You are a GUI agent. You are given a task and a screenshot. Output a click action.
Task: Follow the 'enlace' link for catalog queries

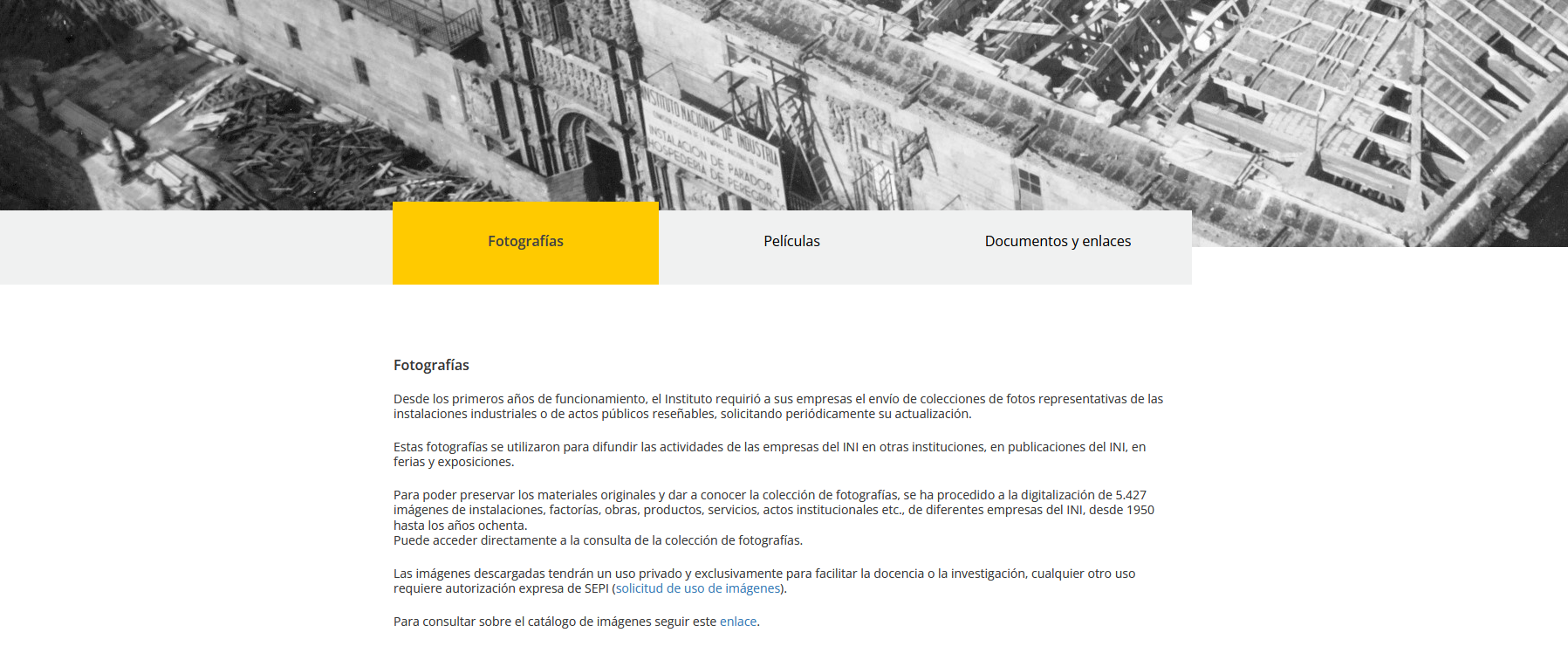737,622
